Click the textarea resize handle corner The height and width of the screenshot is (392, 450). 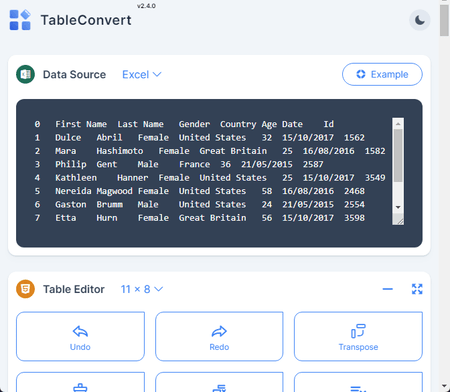tap(399, 220)
